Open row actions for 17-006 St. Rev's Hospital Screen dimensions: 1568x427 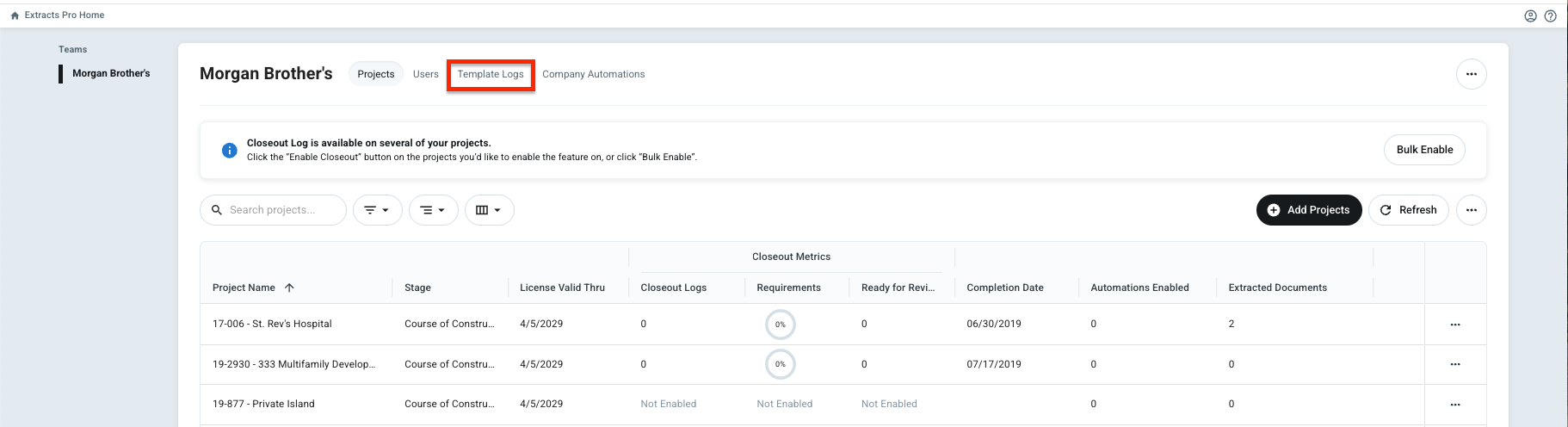point(1454,325)
